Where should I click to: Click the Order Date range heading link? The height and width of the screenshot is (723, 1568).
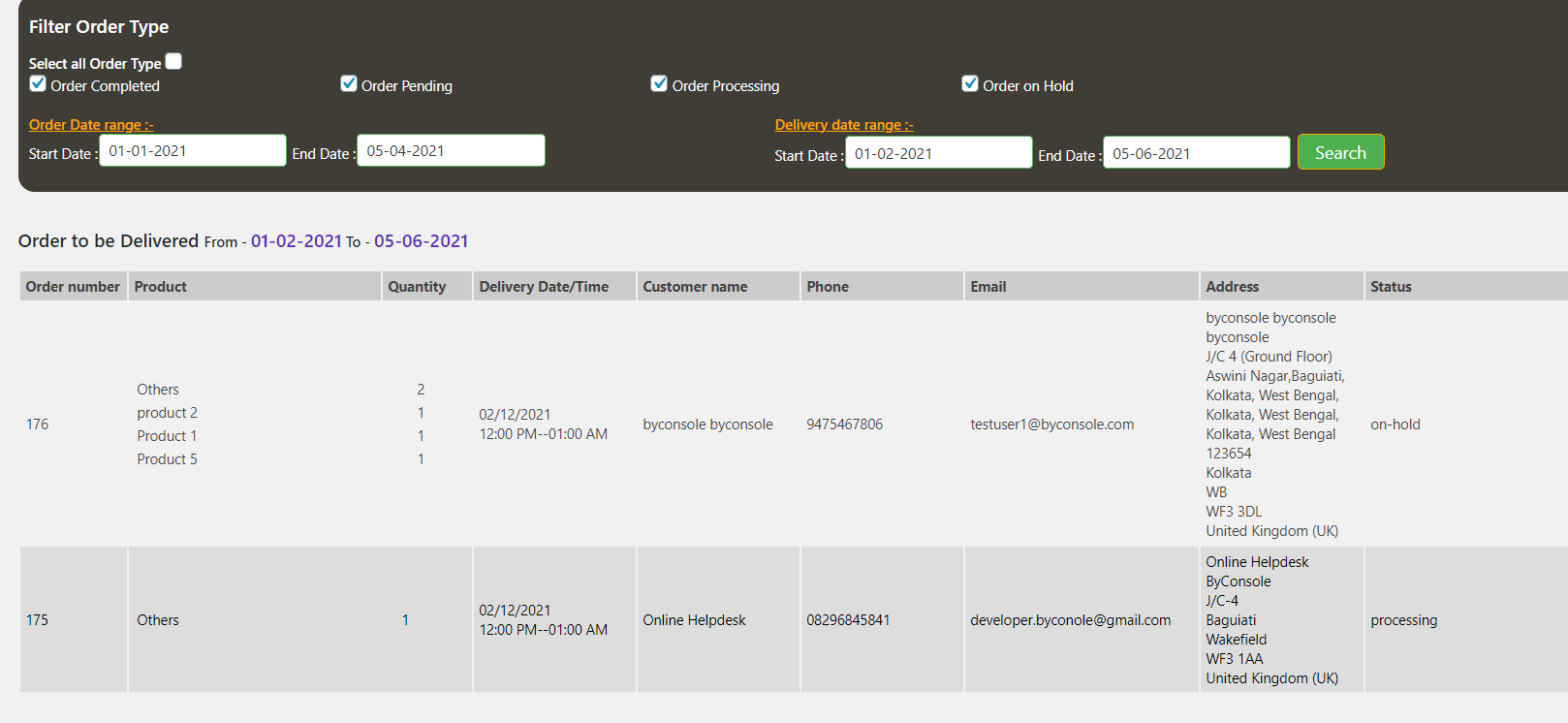point(91,125)
